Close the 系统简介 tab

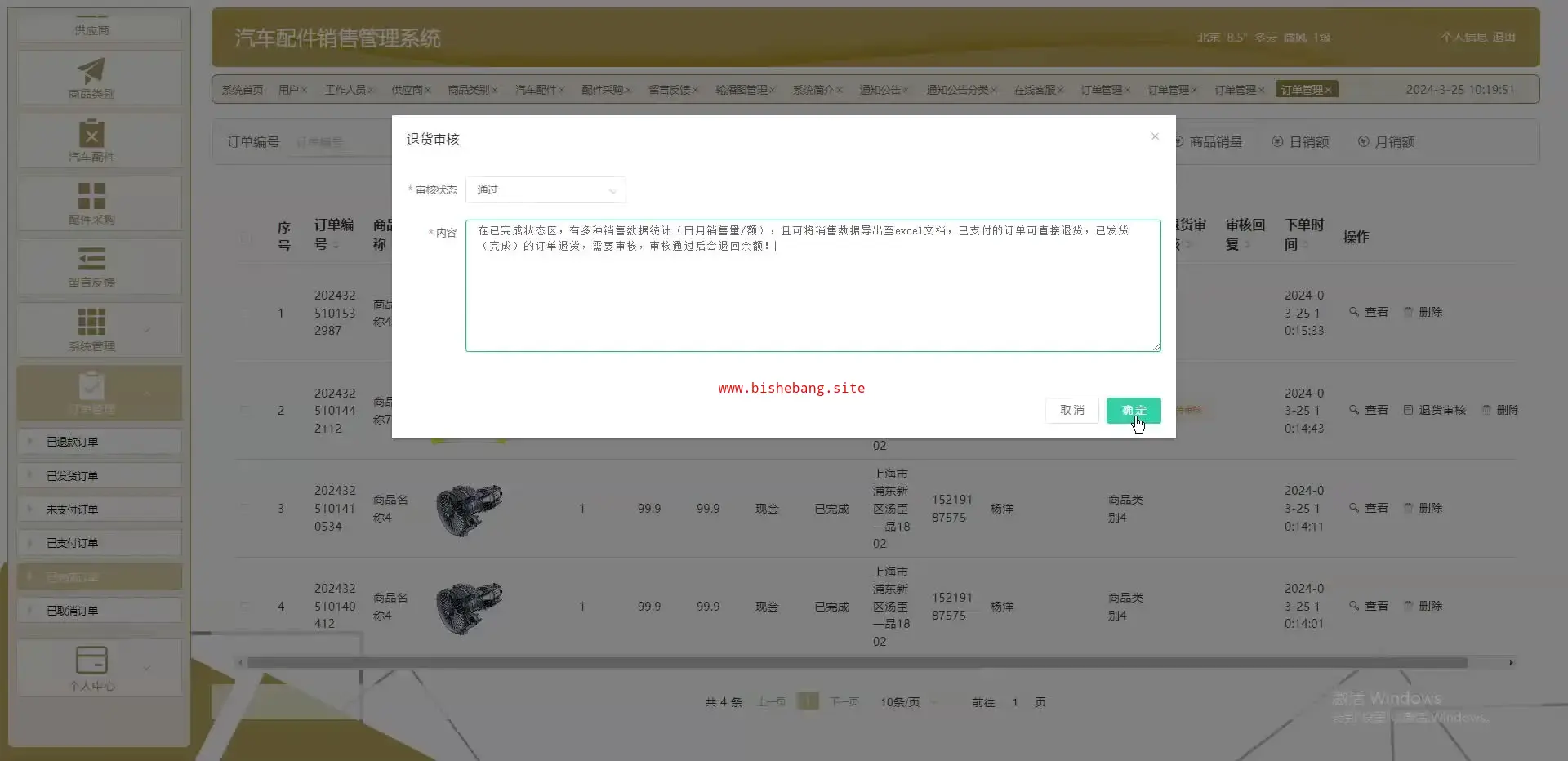(x=839, y=90)
